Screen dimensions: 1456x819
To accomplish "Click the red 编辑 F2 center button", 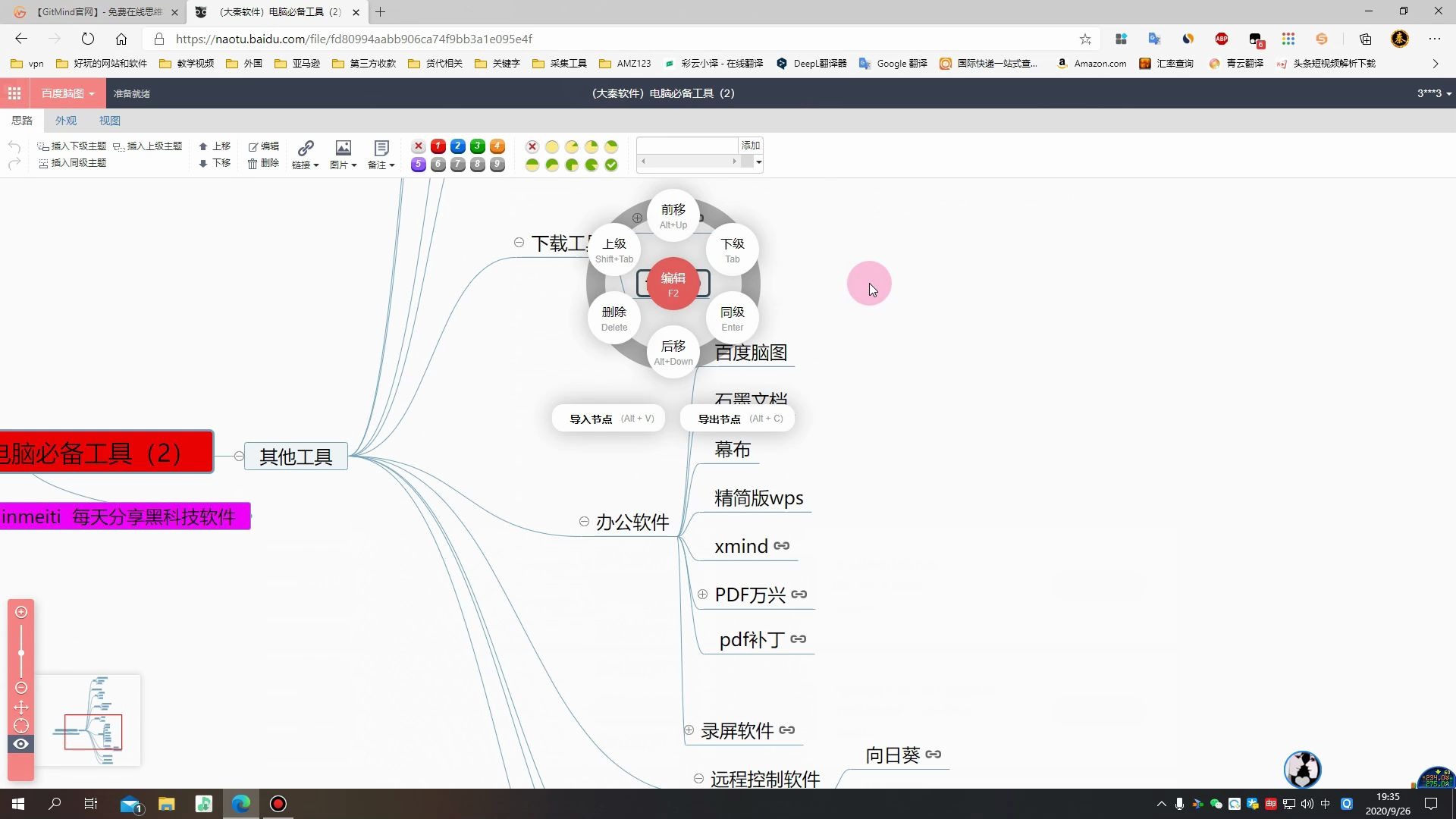I will coord(673,284).
